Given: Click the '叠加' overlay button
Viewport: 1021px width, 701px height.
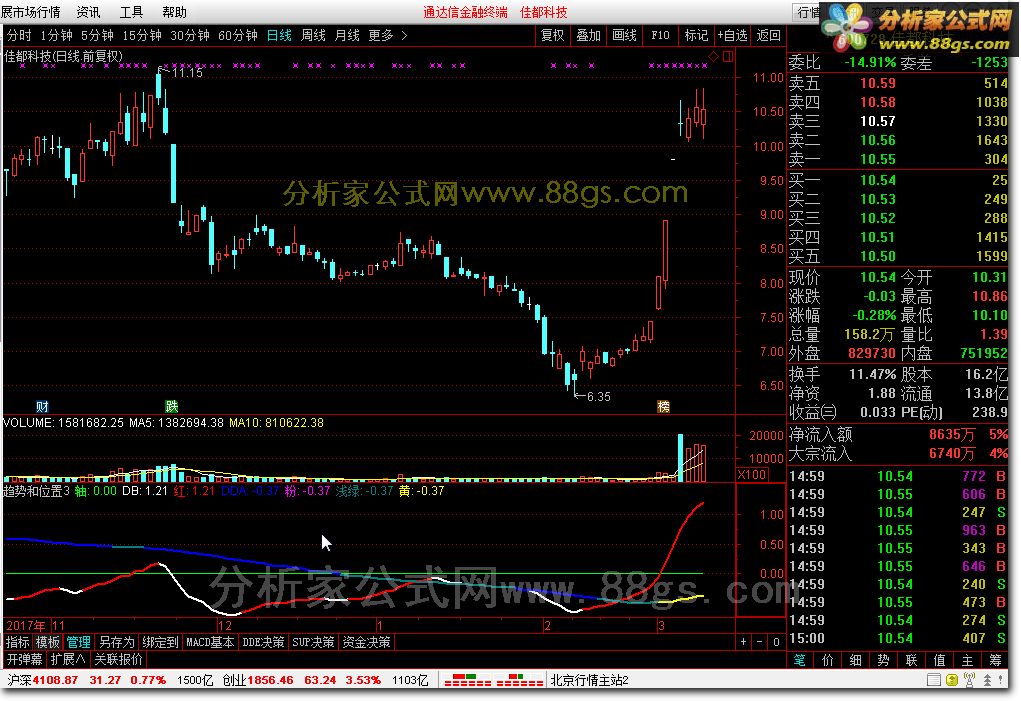Looking at the screenshot, I should pos(589,35).
